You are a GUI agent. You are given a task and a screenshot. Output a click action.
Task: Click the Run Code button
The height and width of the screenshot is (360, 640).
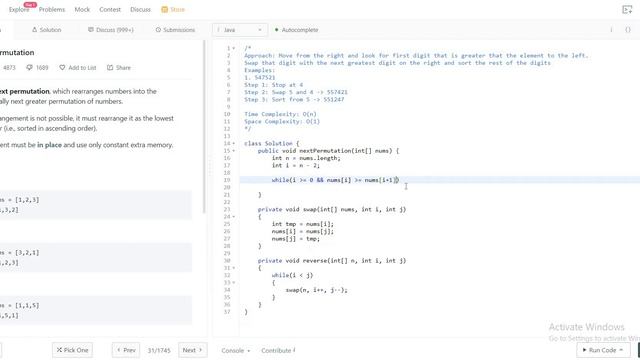[603, 350]
